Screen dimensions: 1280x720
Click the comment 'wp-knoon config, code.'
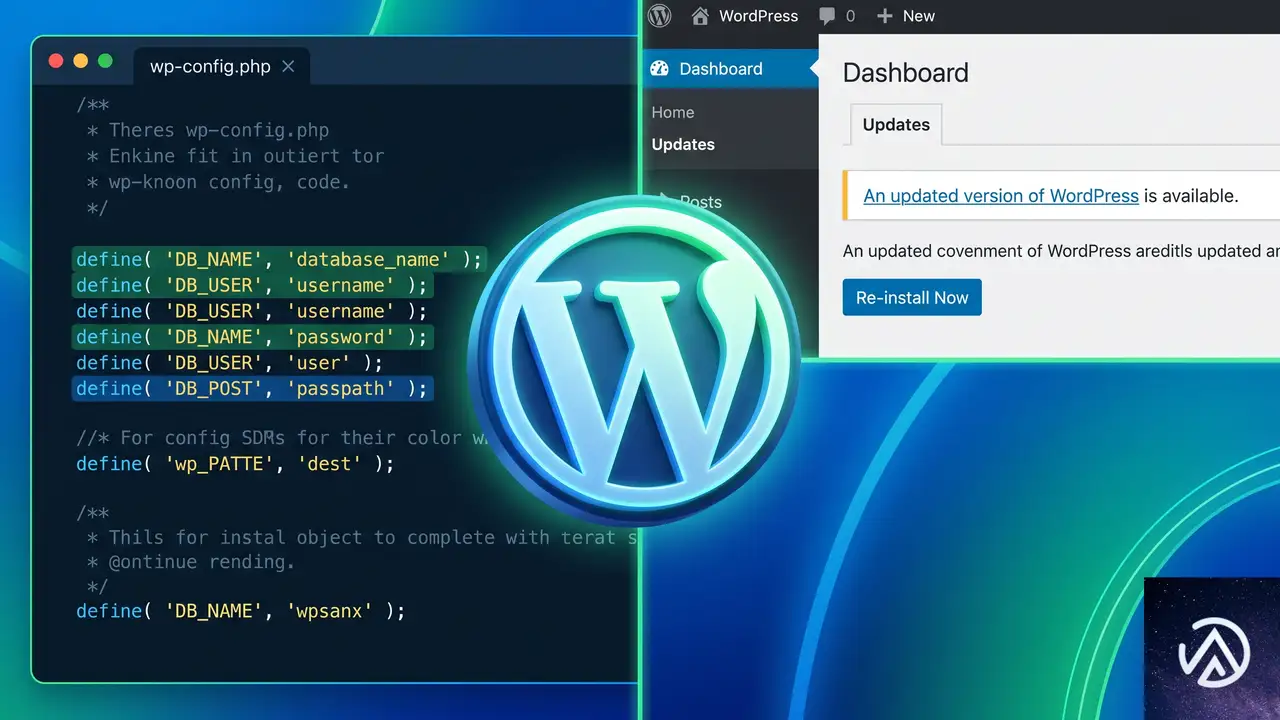[218, 182]
